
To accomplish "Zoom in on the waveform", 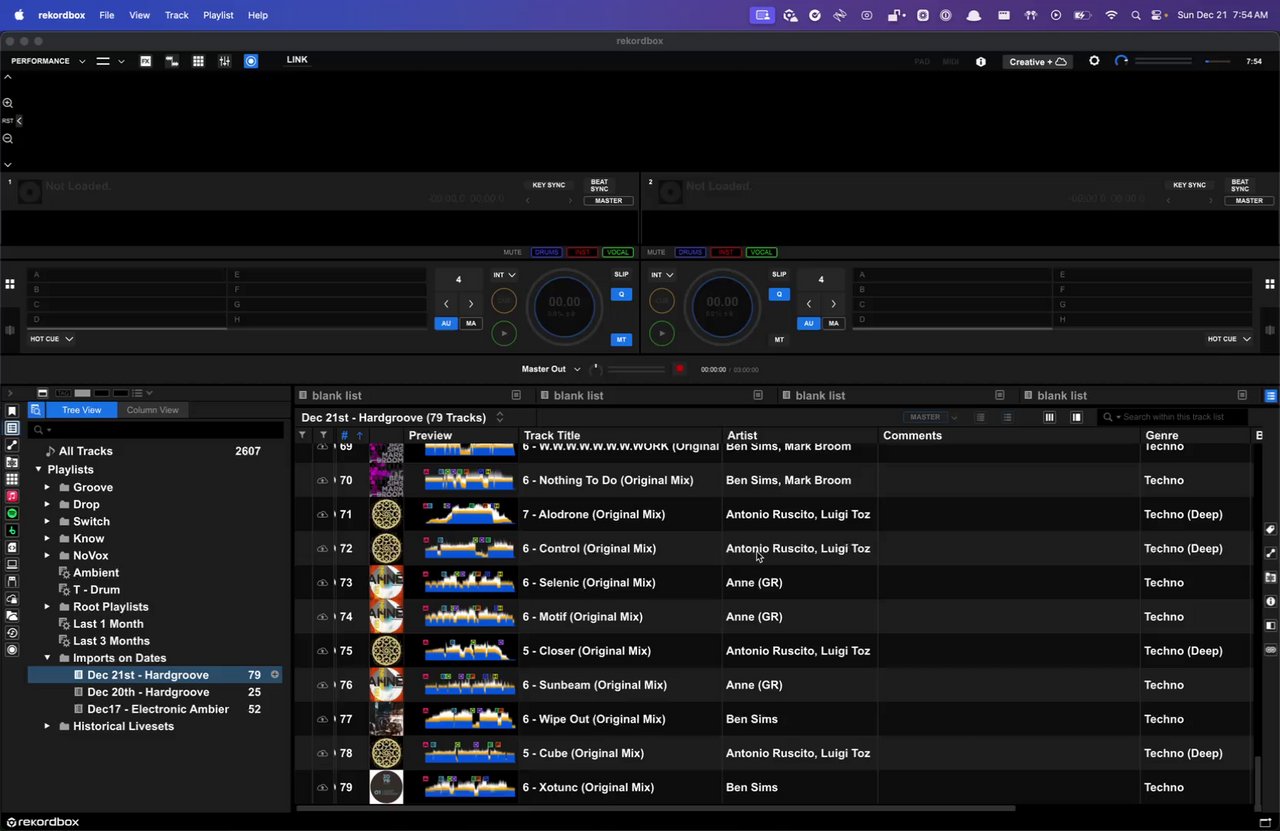I will [x=8, y=103].
